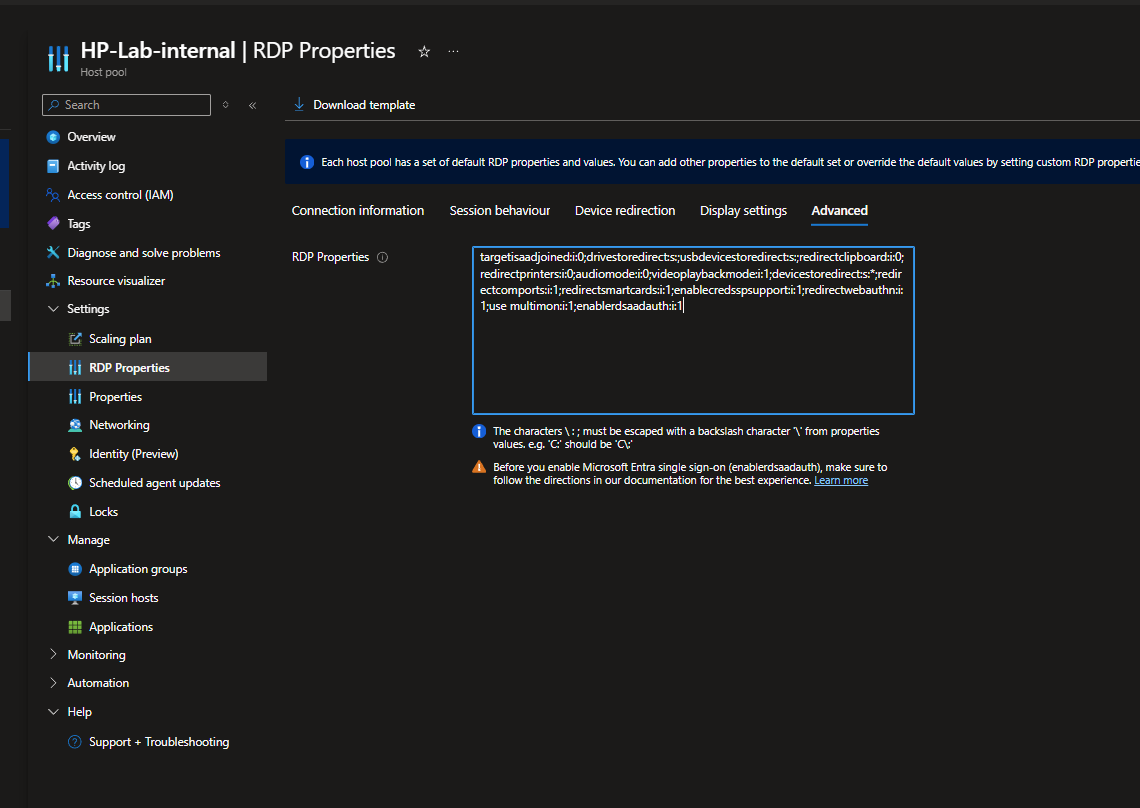Click the Support + Troubleshooting question icon
The width and height of the screenshot is (1140, 808).
(x=75, y=742)
